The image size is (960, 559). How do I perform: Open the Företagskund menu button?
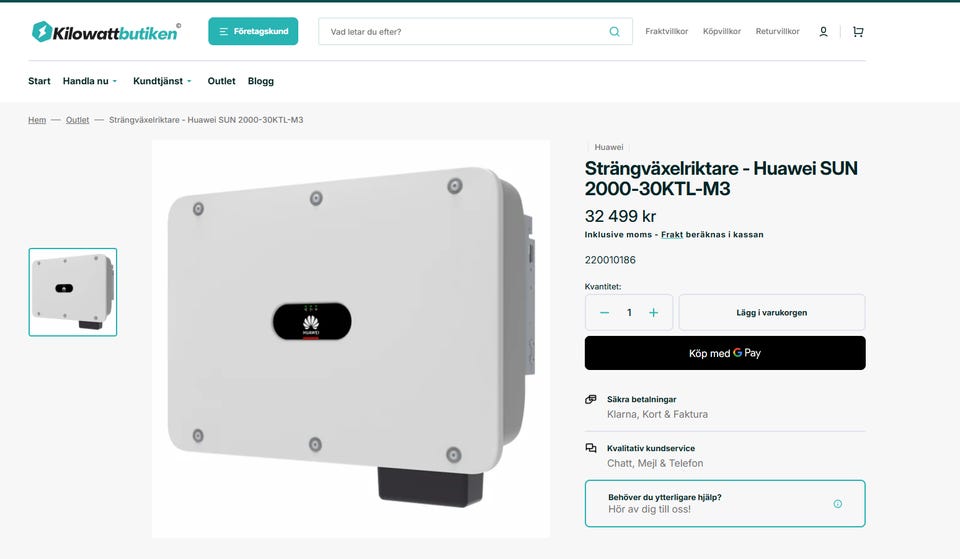tap(253, 31)
